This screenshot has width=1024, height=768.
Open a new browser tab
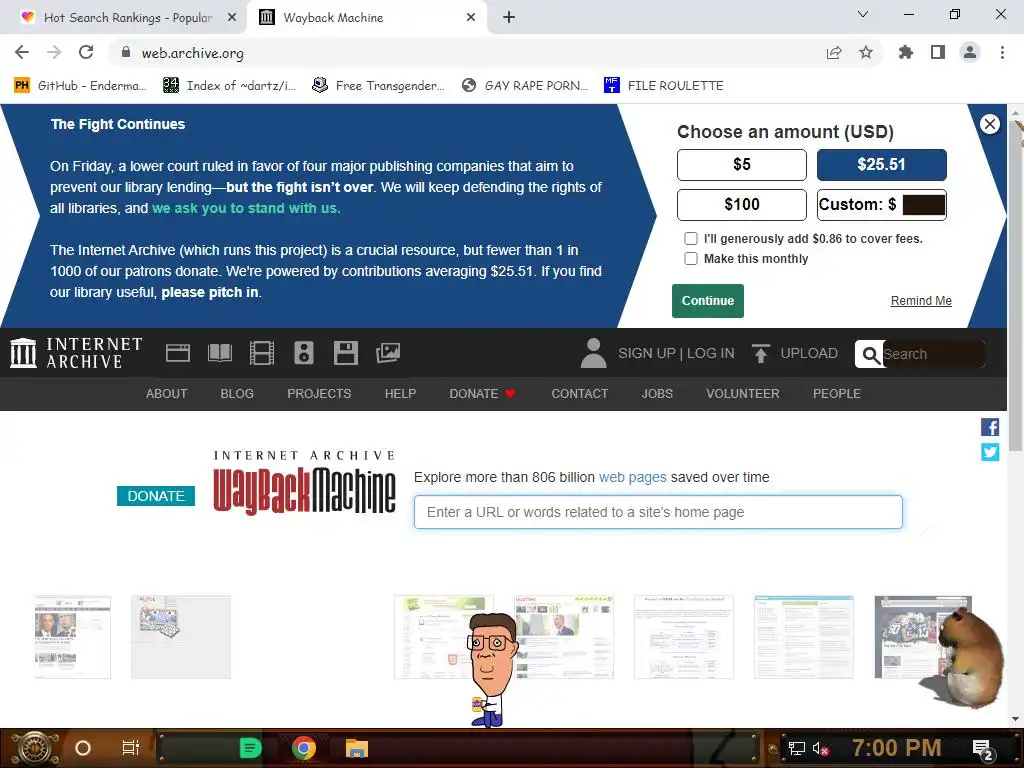(509, 18)
